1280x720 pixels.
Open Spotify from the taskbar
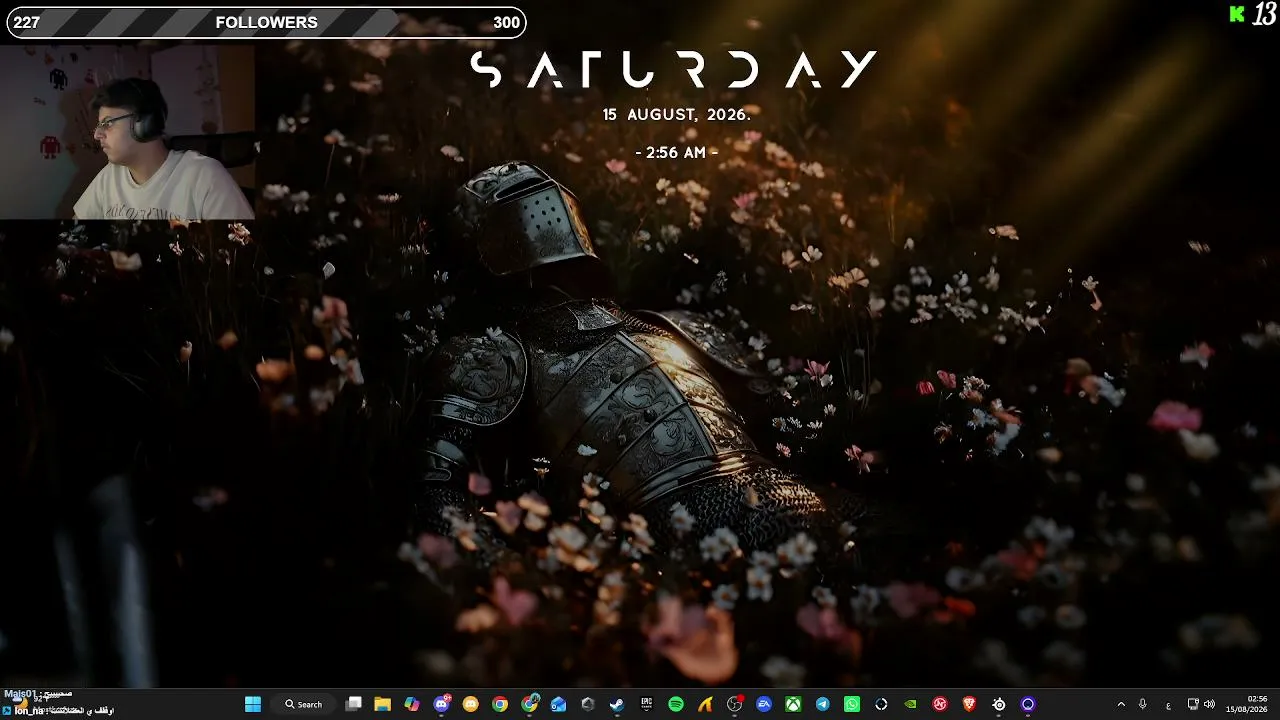click(676, 704)
